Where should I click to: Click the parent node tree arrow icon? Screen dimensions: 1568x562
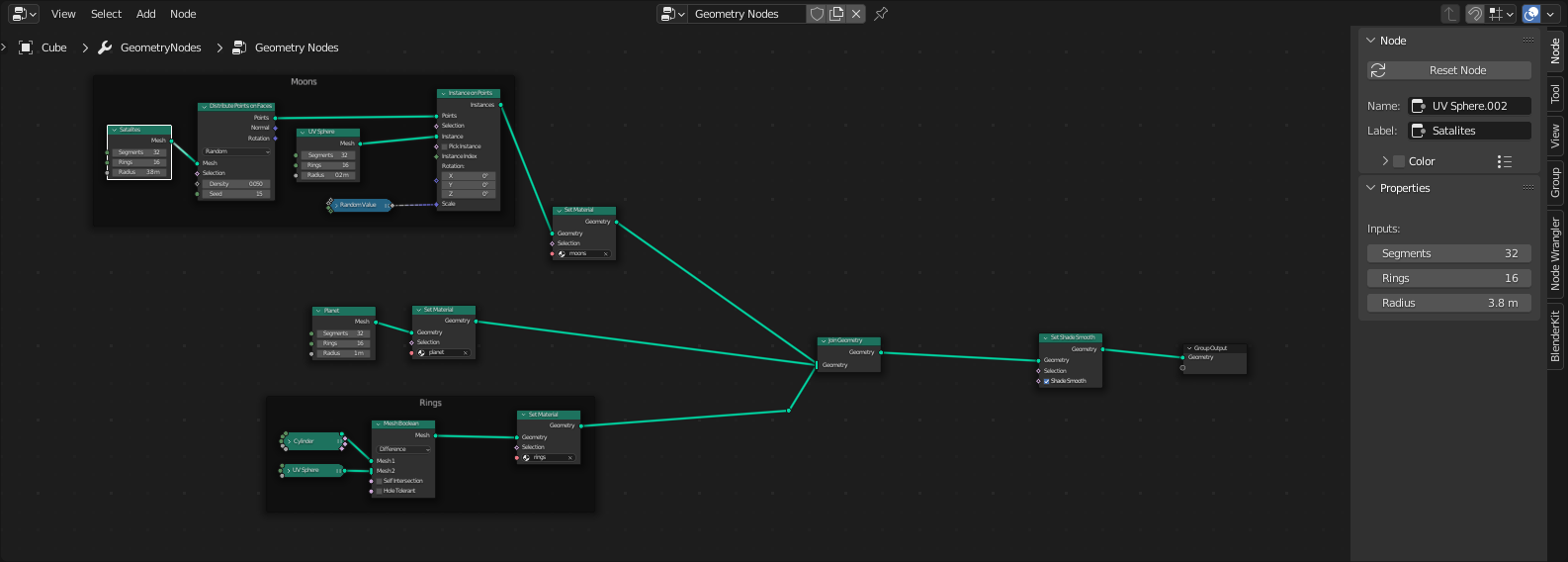[1450, 14]
